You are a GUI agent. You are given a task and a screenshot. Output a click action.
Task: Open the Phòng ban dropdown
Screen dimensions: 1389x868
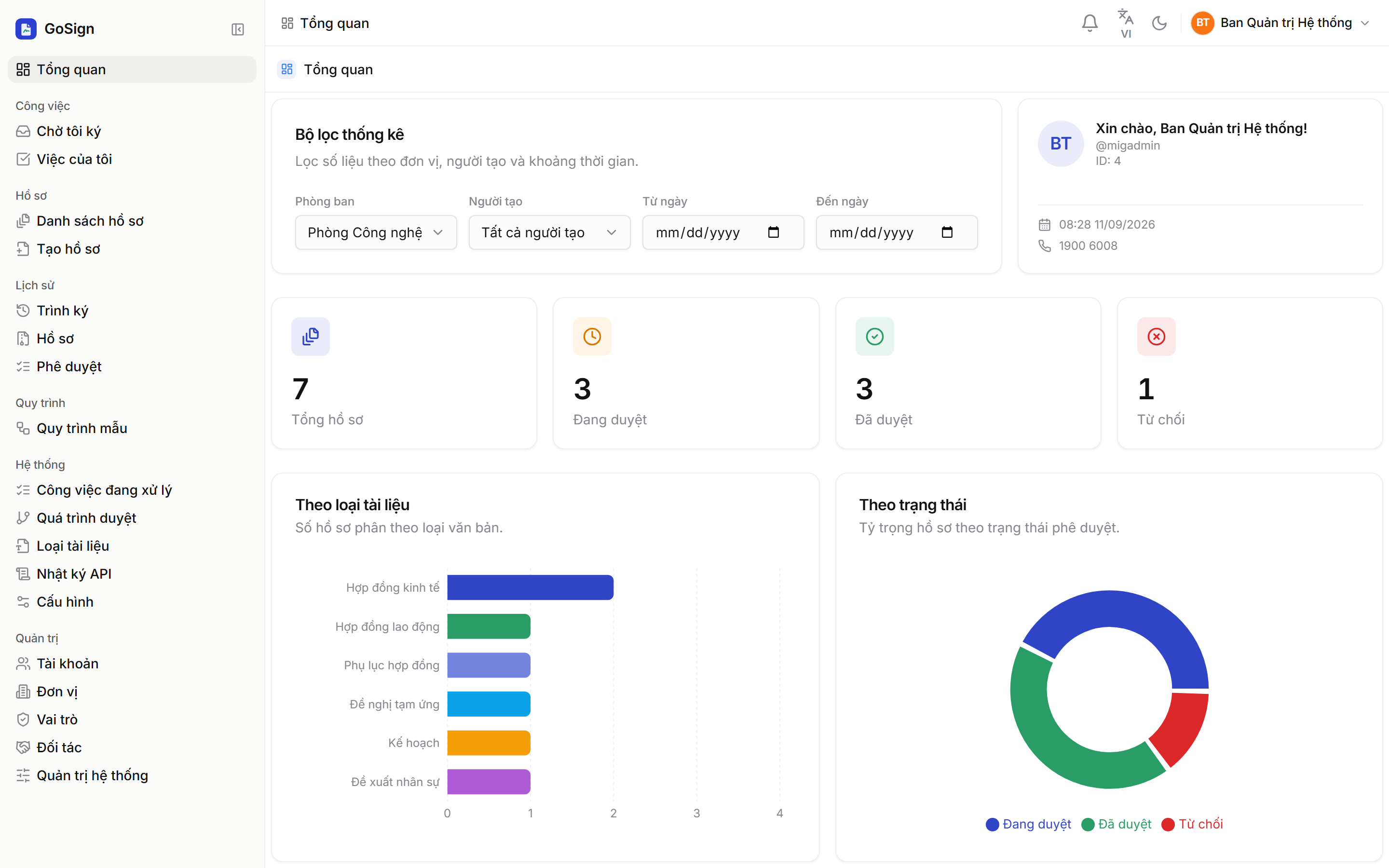coord(376,232)
